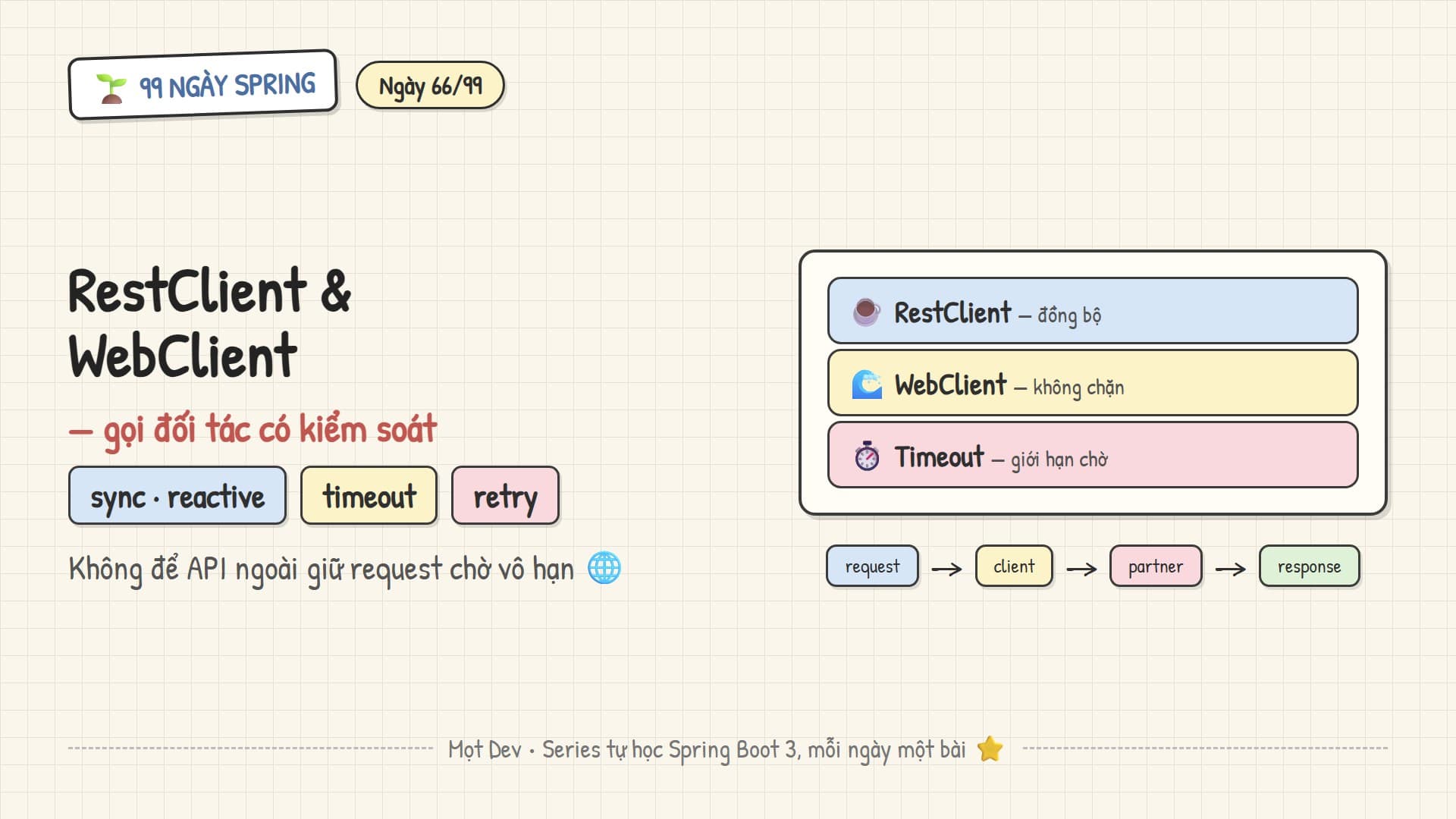Image resolution: width=1456 pixels, height=819 pixels.
Task: Click the seedling sprout icon
Action: tap(111, 89)
